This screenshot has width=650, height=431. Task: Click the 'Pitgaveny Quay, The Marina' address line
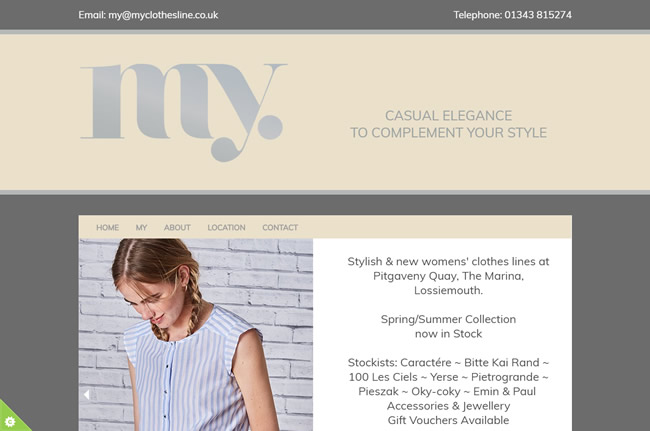[x=449, y=276]
